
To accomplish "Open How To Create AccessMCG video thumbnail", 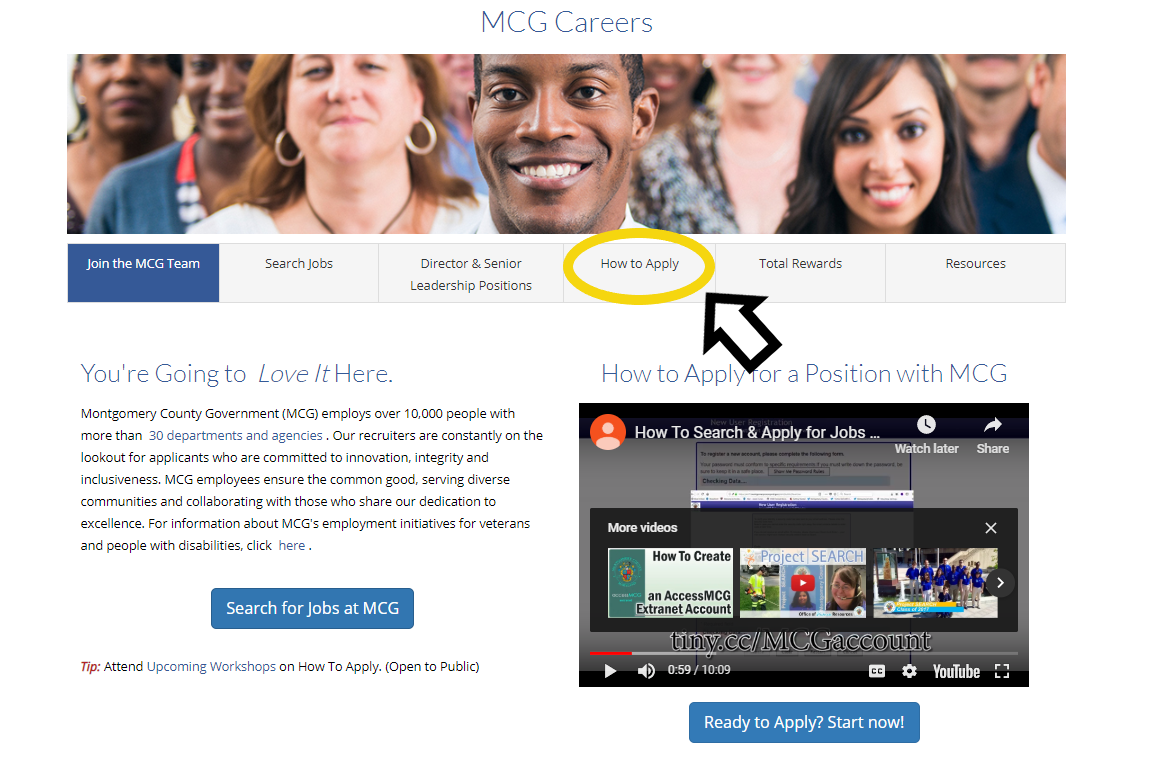I will [670, 582].
